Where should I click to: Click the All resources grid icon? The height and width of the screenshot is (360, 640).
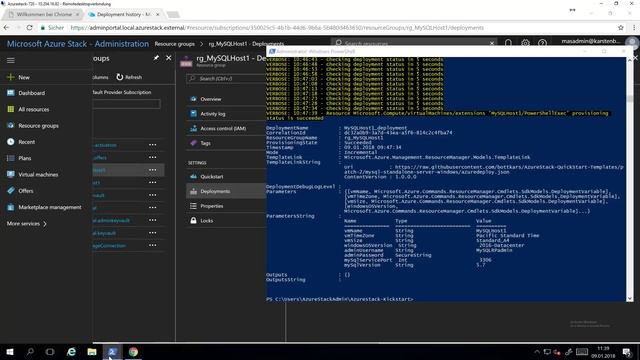point(11,109)
